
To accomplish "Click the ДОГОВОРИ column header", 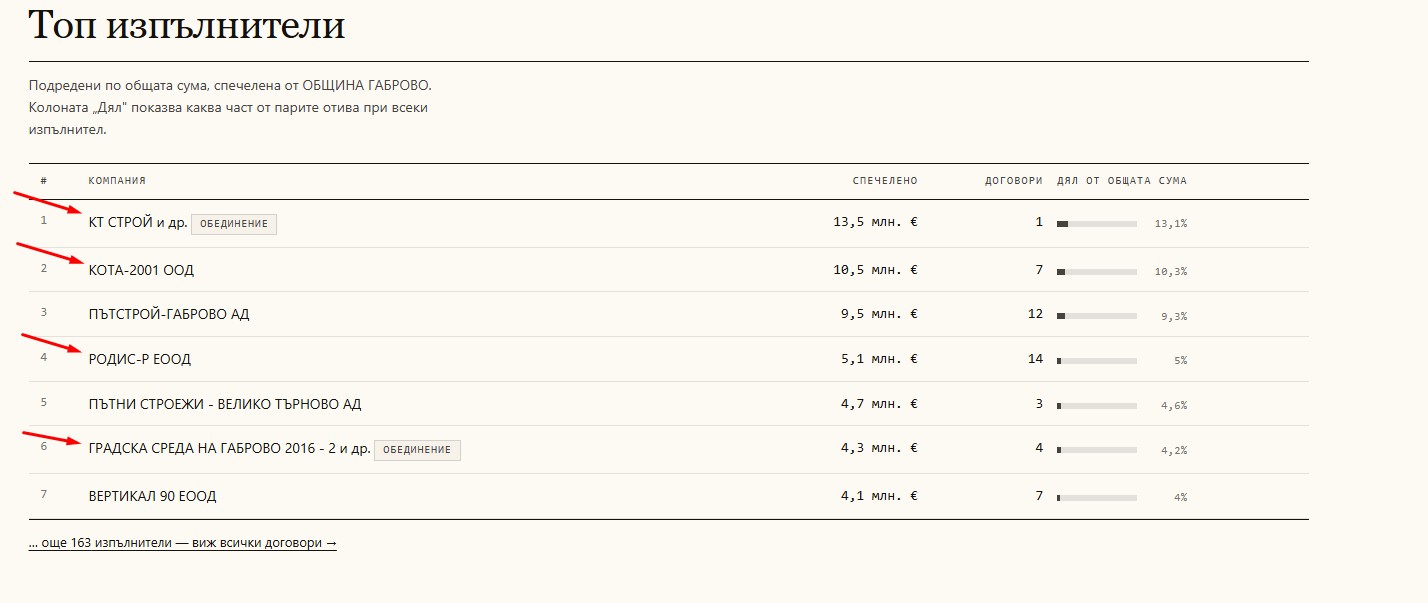I will point(1014,181).
